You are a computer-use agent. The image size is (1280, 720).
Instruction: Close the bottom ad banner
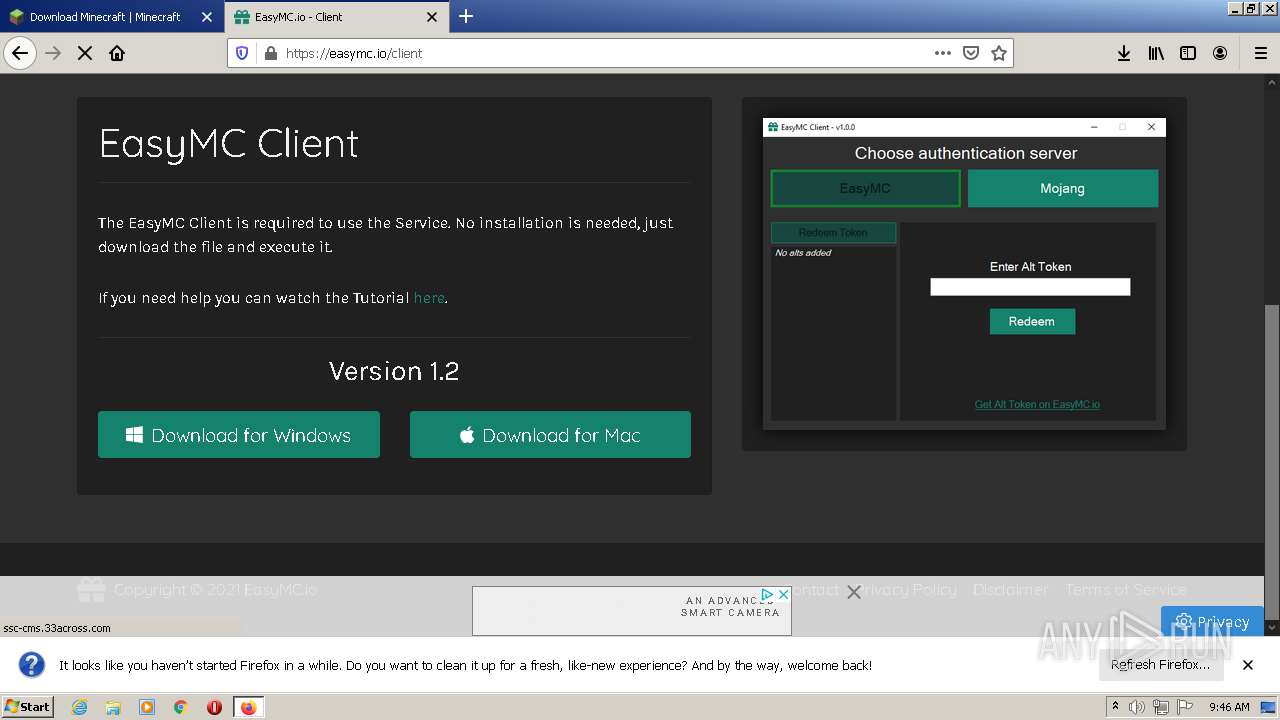[854, 592]
